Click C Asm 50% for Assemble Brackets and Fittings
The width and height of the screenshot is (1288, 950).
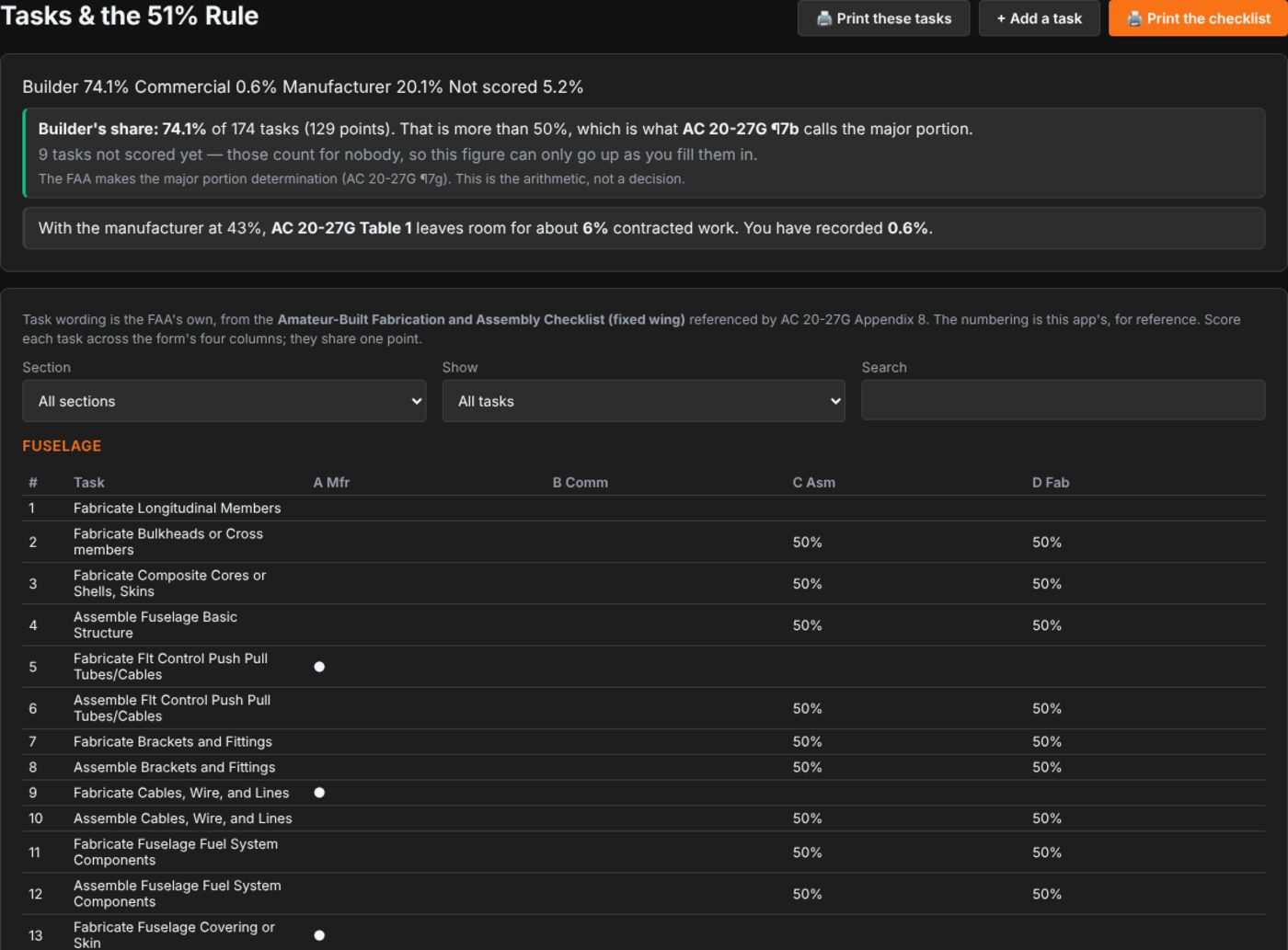(x=807, y=767)
